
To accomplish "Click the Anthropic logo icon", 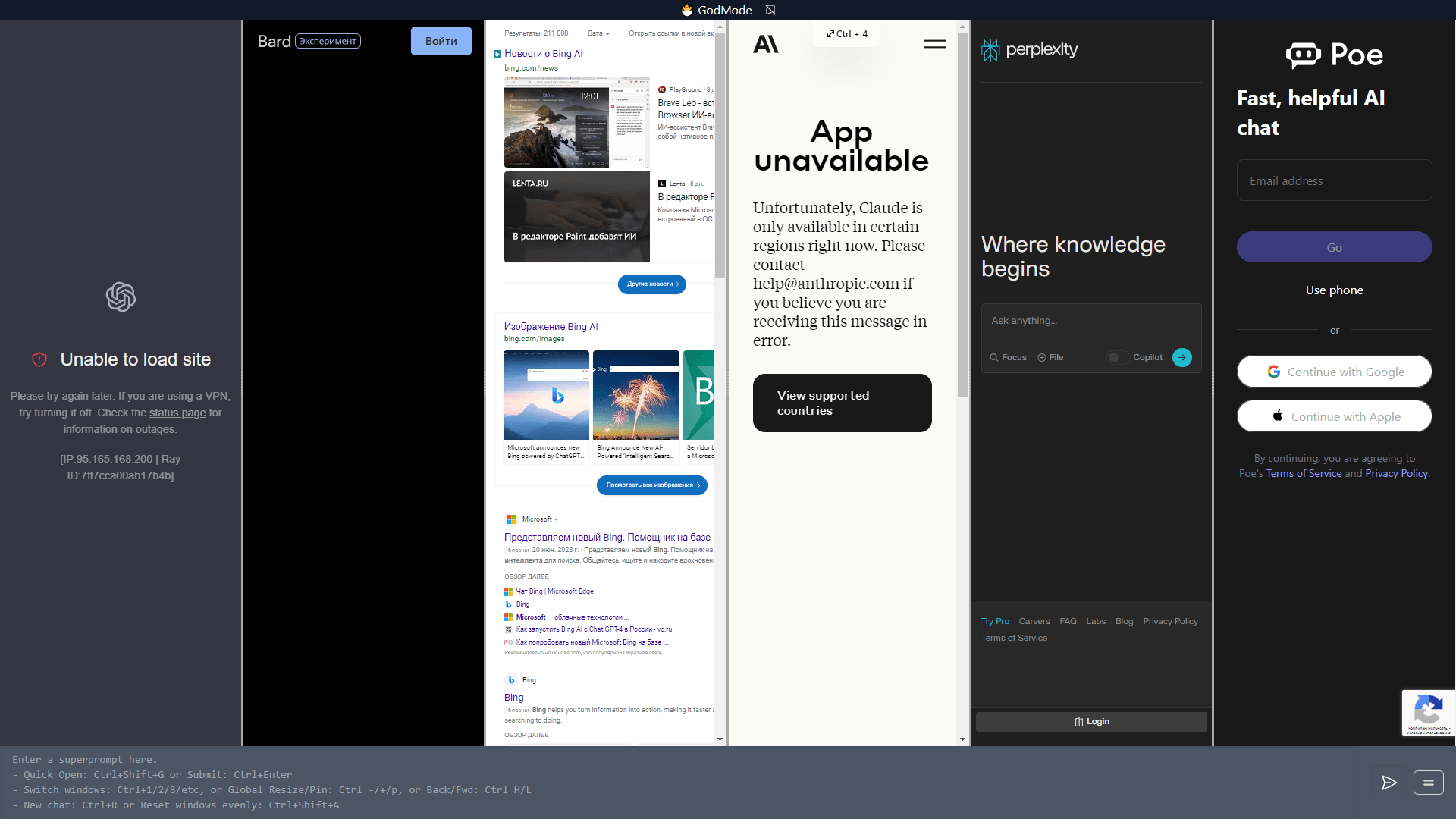I will point(765,44).
